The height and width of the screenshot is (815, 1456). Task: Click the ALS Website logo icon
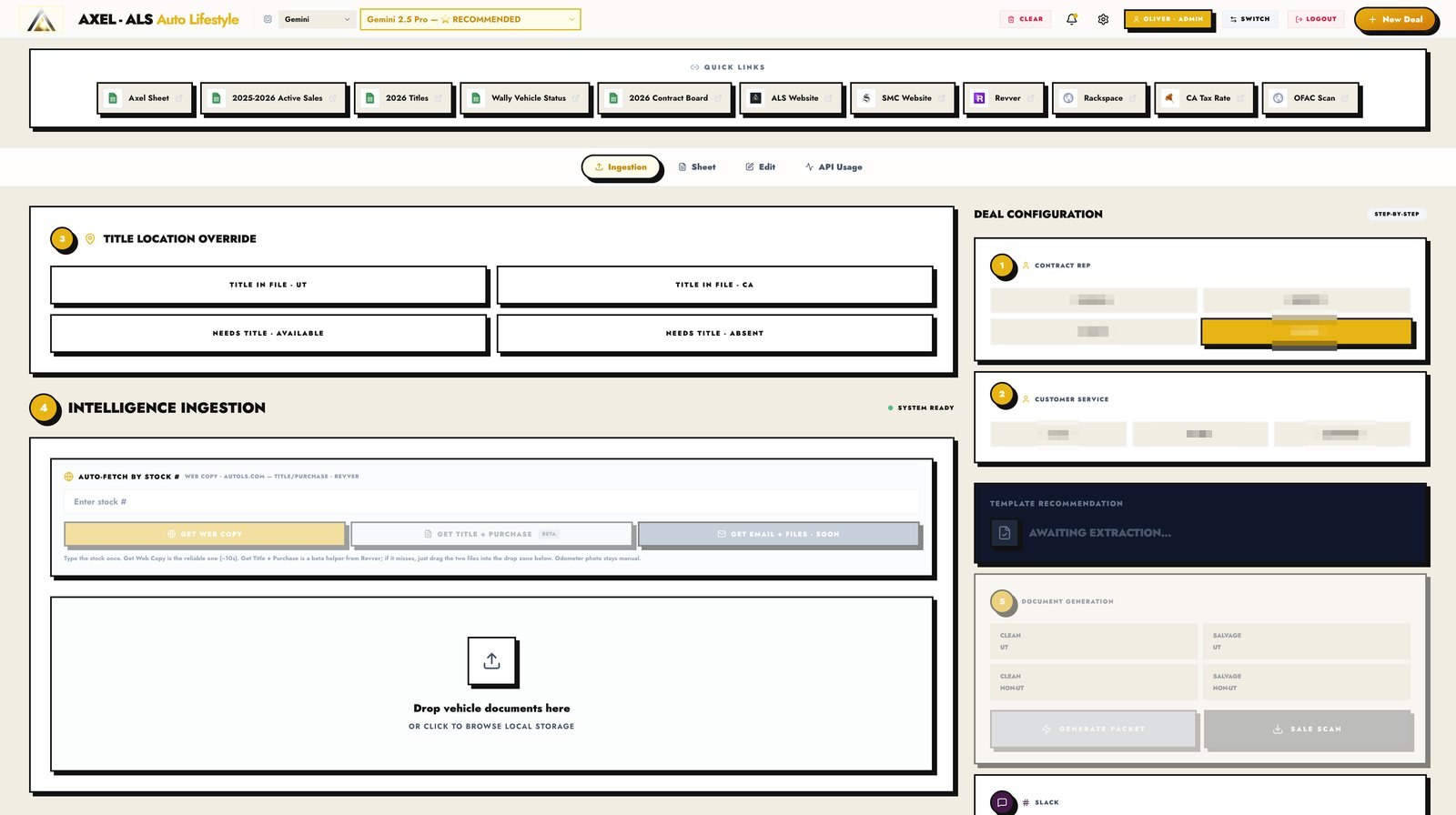(x=755, y=98)
